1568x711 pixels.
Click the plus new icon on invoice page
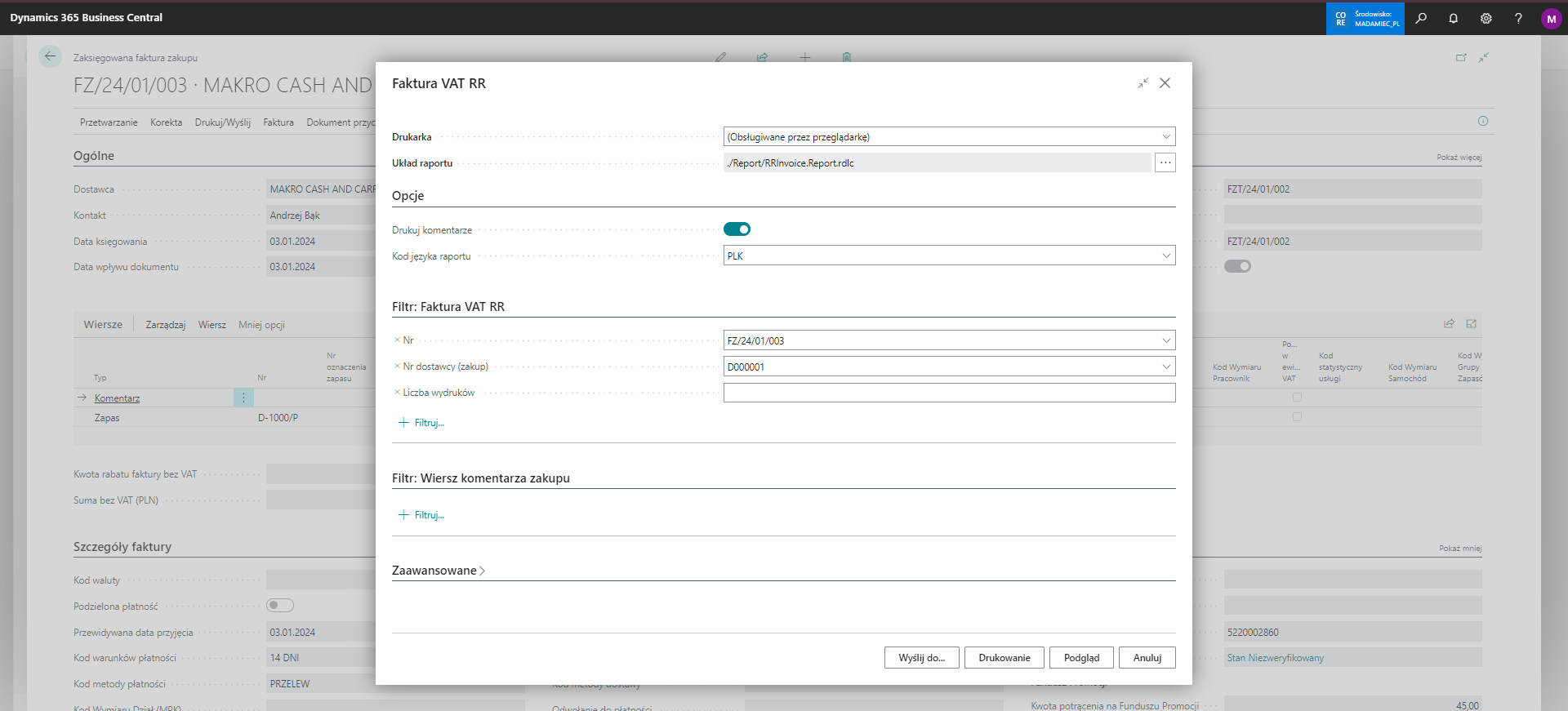coord(805,57)
